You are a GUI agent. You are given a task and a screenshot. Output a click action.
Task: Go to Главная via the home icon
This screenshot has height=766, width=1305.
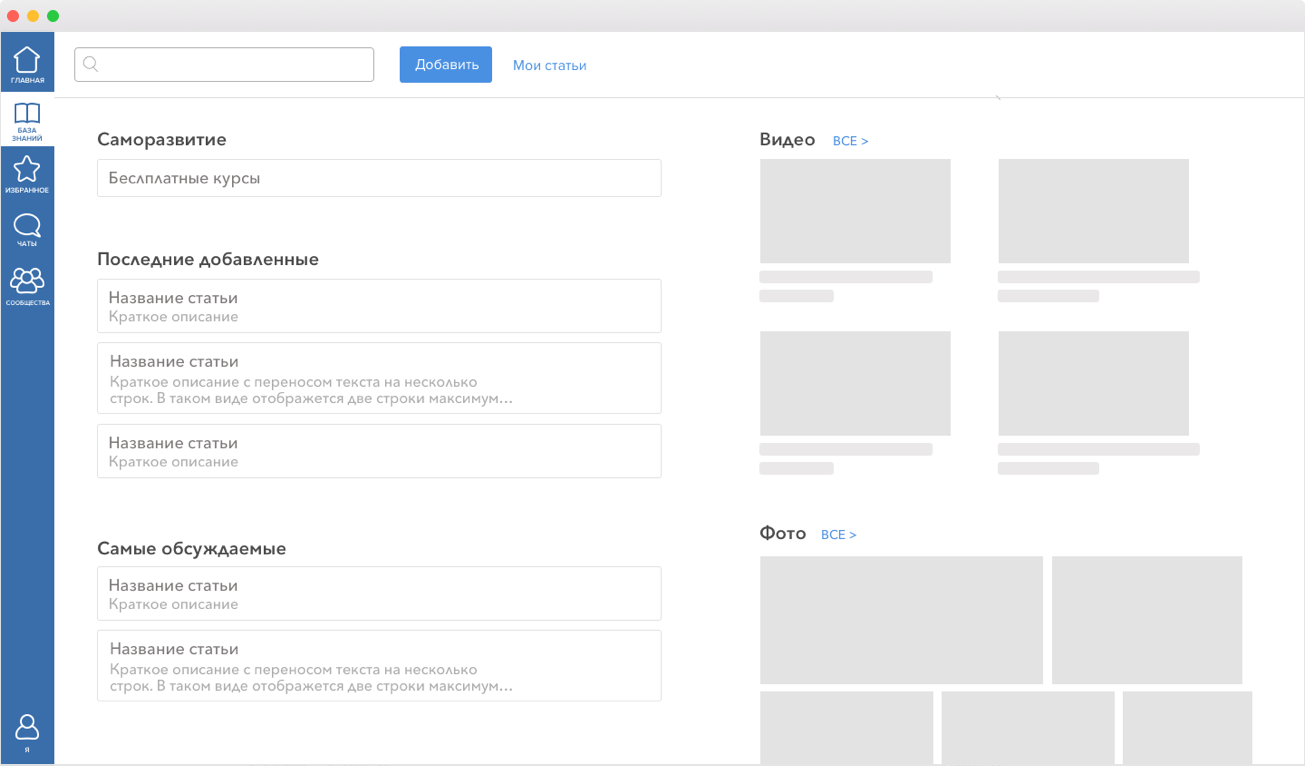click(27, 61)
